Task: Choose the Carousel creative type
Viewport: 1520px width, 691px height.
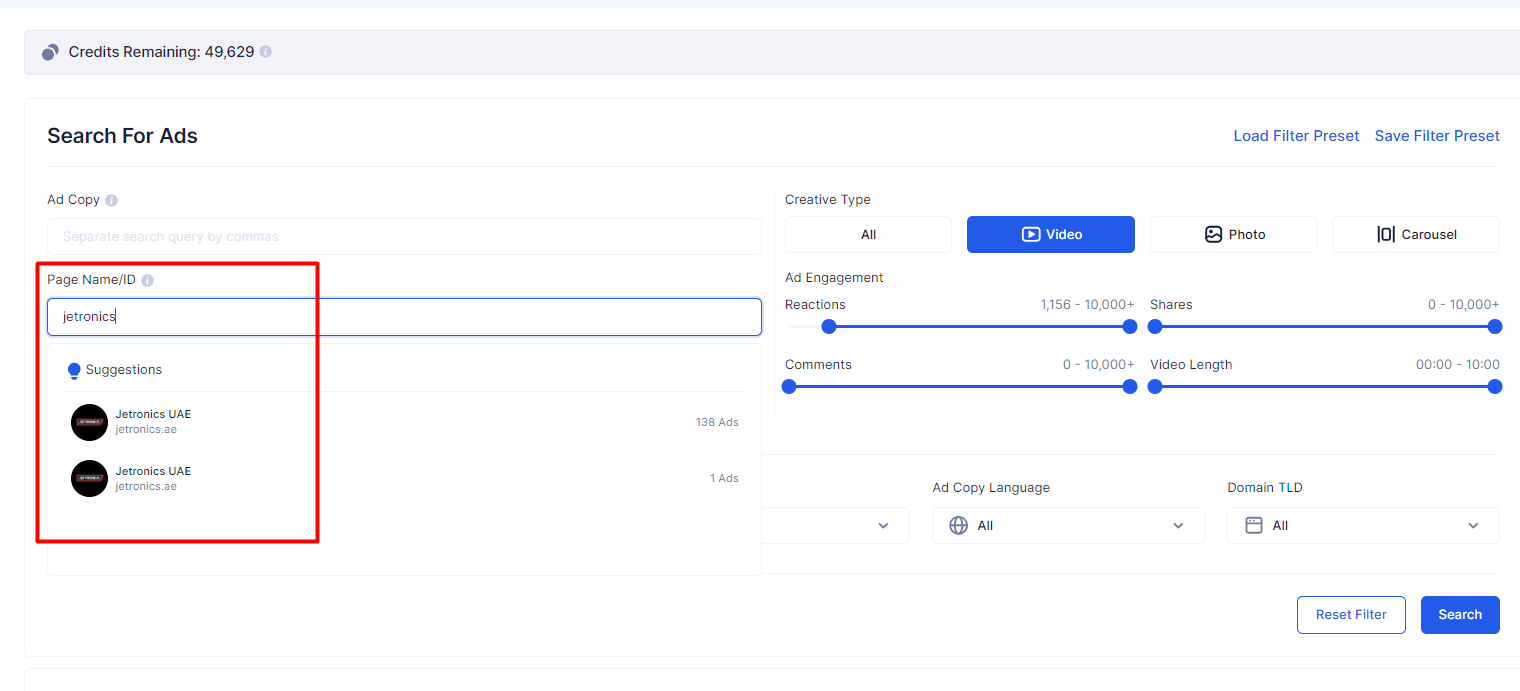Action: [x=1415, y=235]
